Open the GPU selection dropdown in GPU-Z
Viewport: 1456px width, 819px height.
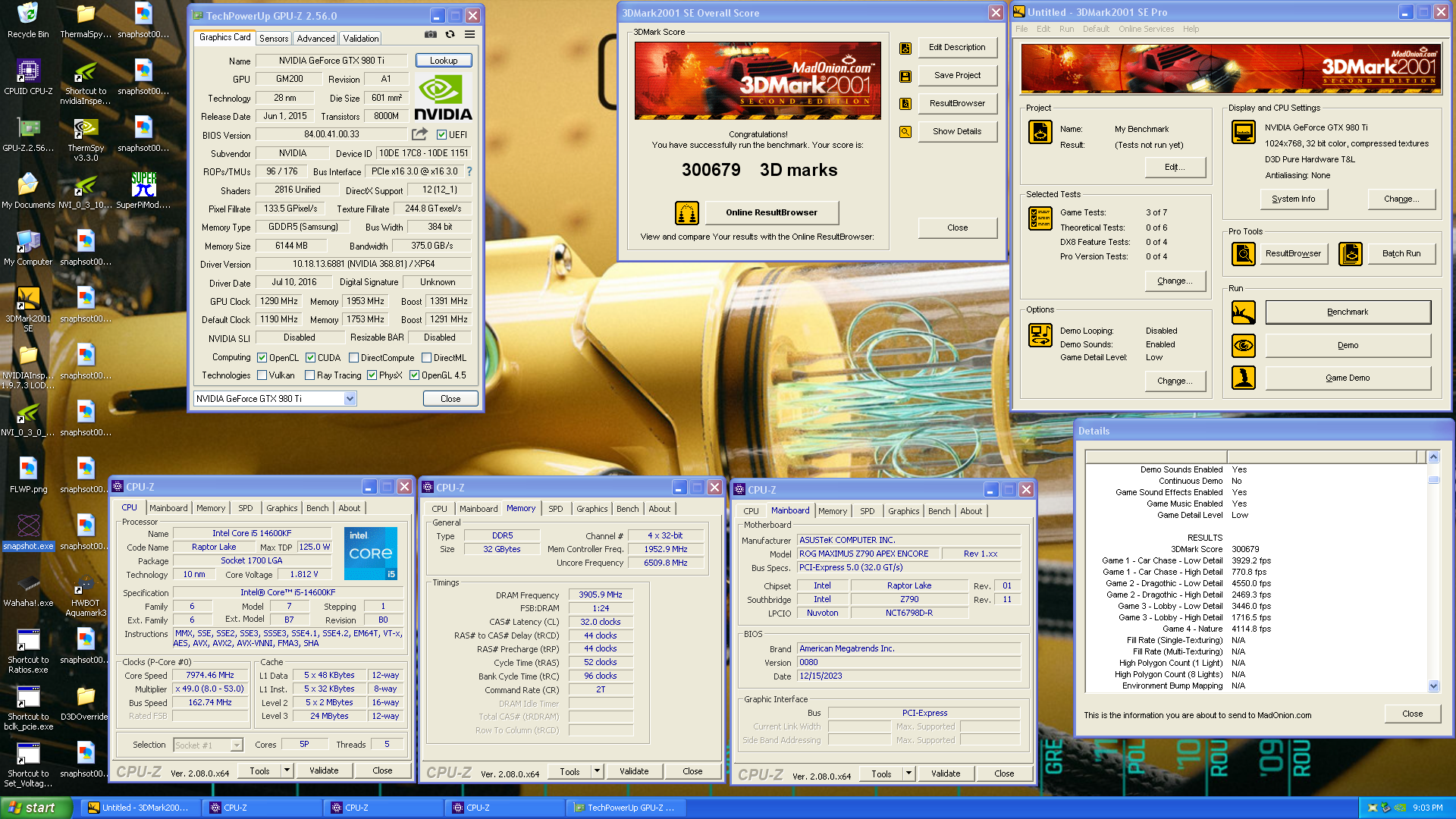350,399
